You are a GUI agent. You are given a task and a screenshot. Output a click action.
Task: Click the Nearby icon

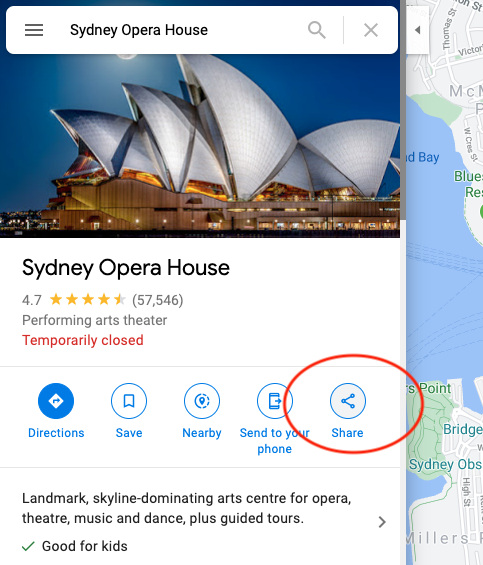click(x=202, y=401)
